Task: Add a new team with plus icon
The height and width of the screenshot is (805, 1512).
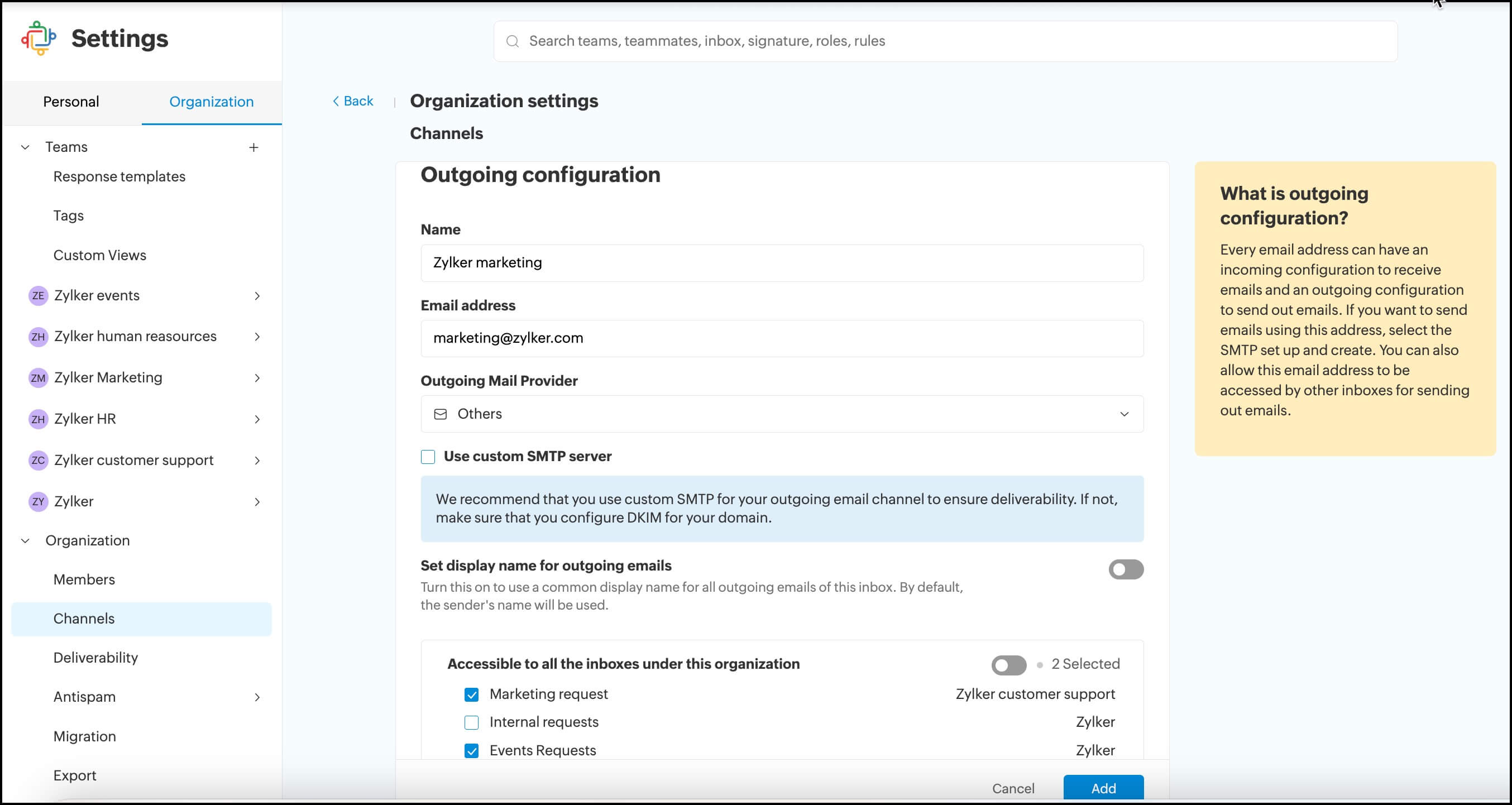Action: (x=253, y=147)
